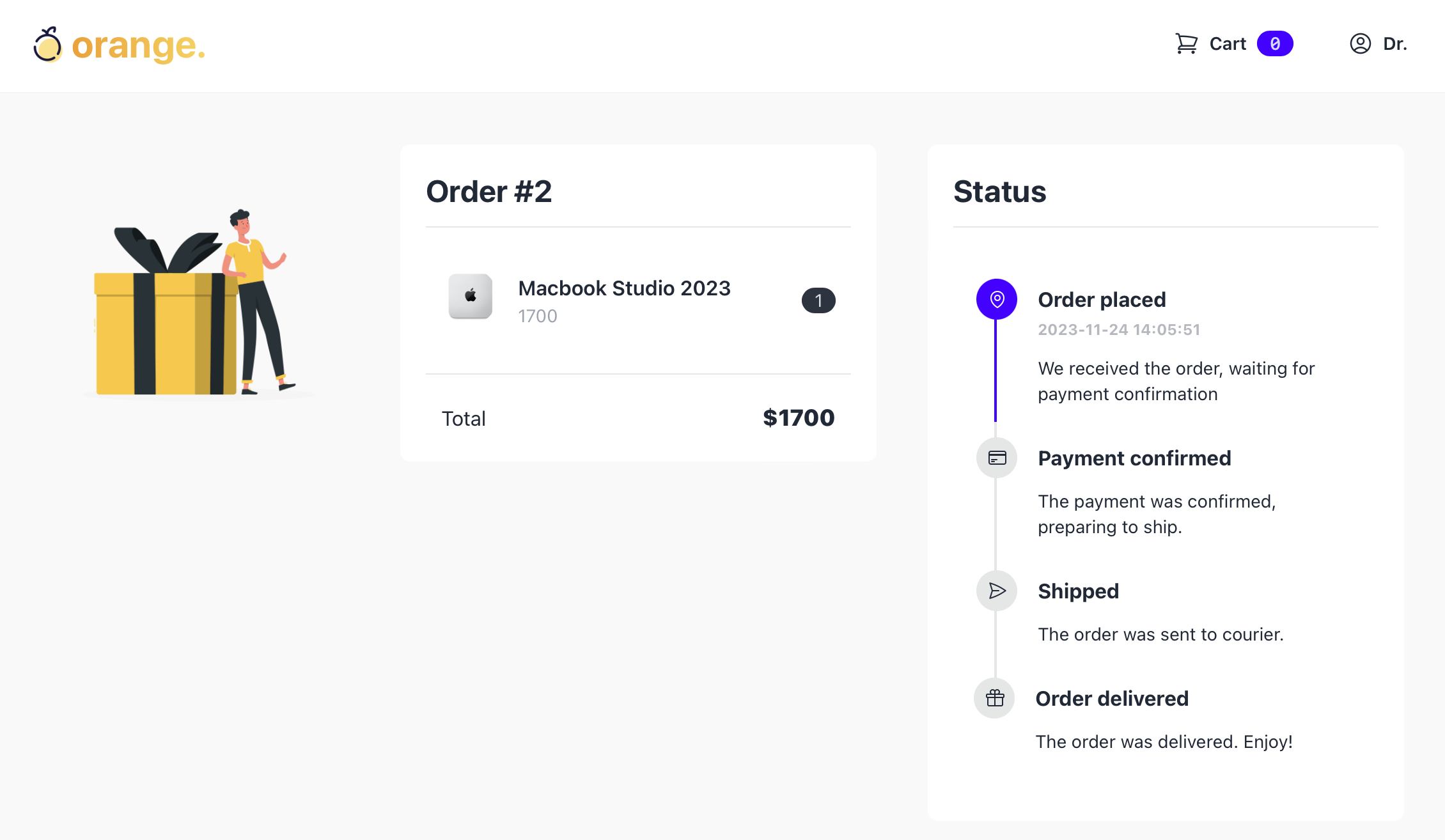The image size is (1445, 840).
Task: Click the Shipped paper plane icon
Action: click(x=997, y=591)
